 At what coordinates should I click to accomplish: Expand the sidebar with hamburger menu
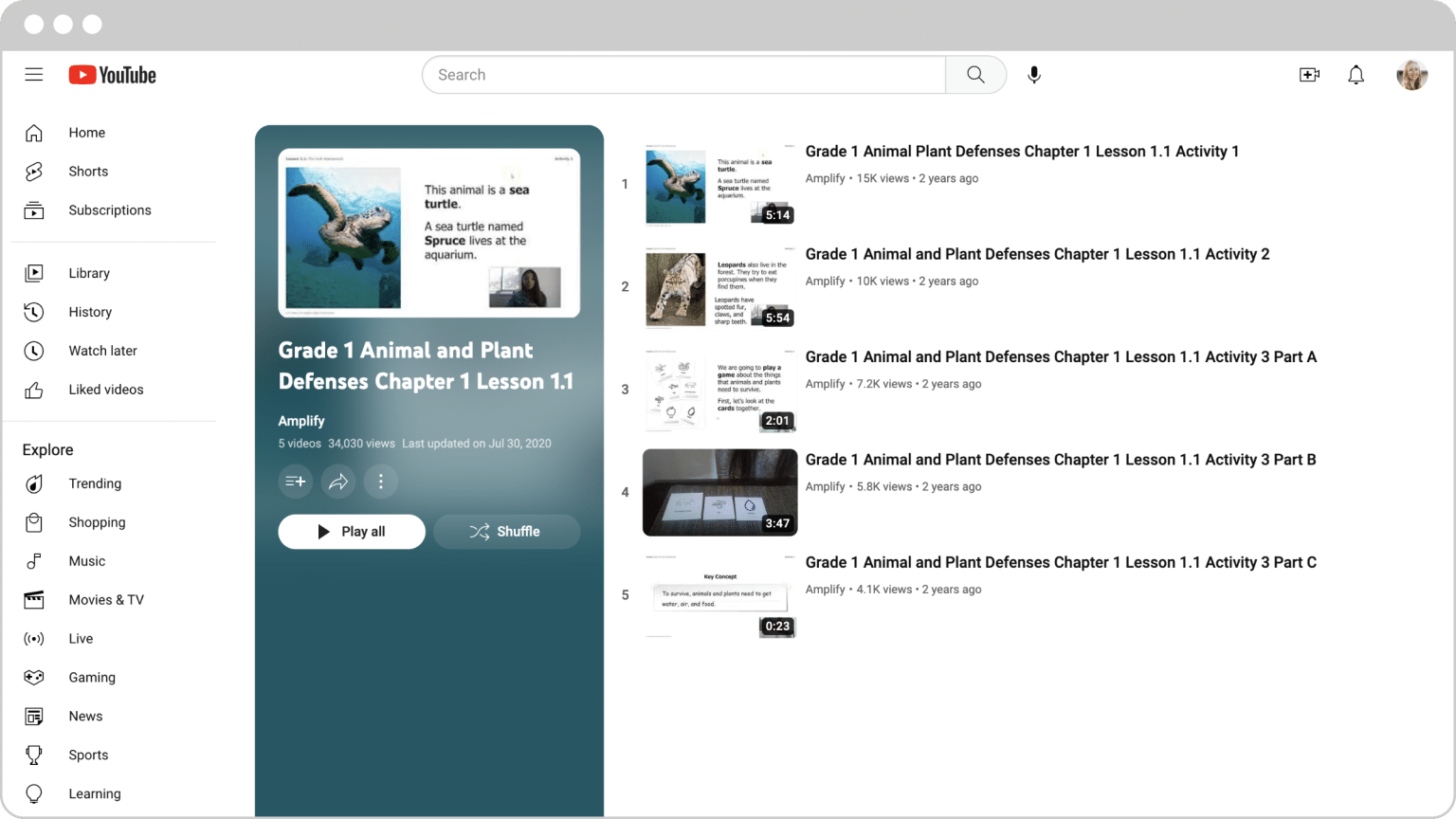[x=34, y=74]
